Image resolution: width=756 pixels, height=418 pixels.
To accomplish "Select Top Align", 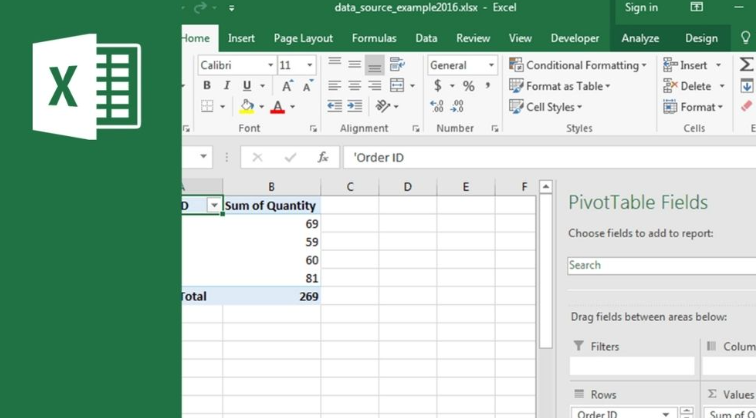I will [x=335, y=64].
